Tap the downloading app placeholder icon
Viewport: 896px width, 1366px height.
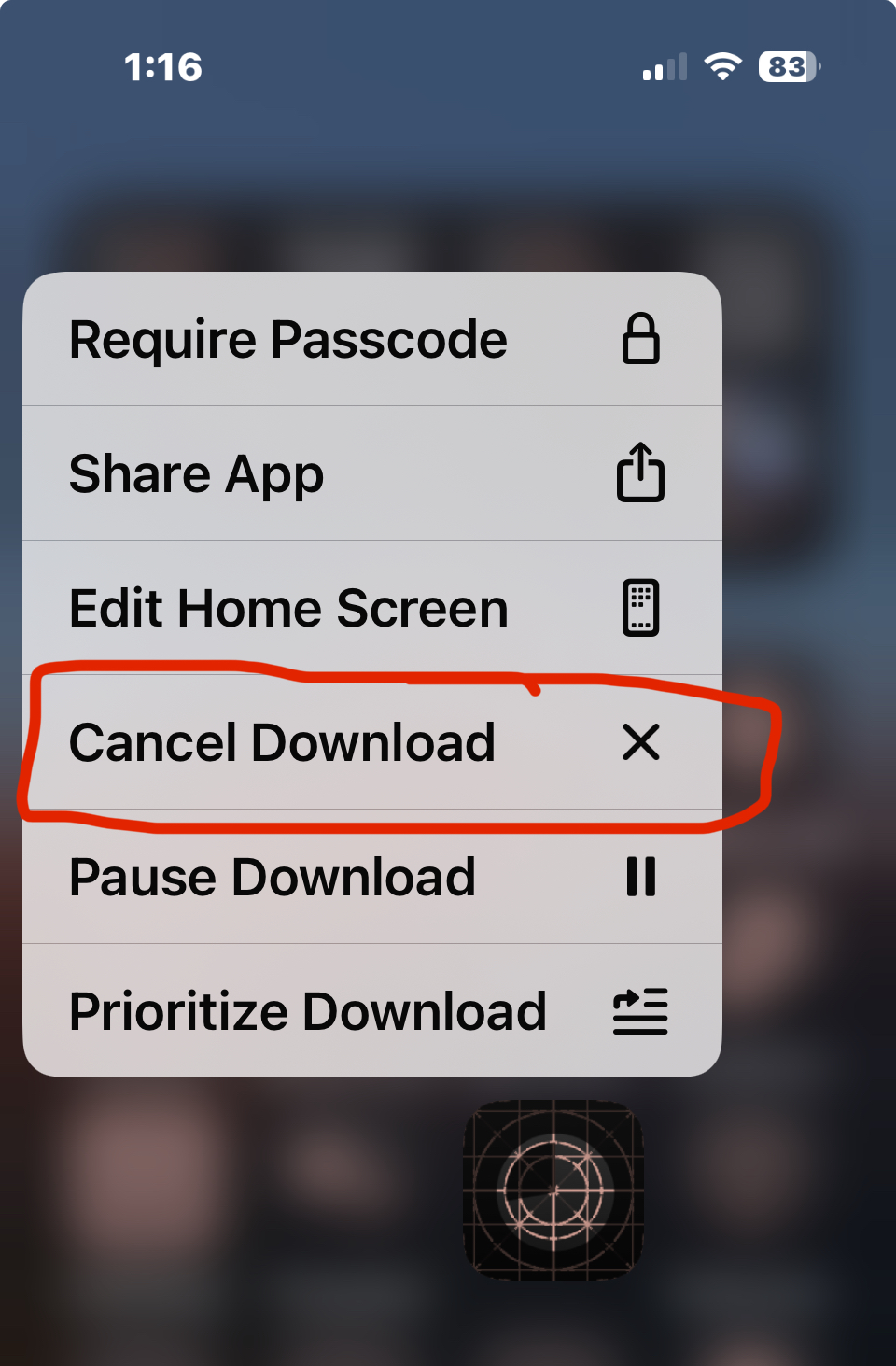tap(553, 1190)
